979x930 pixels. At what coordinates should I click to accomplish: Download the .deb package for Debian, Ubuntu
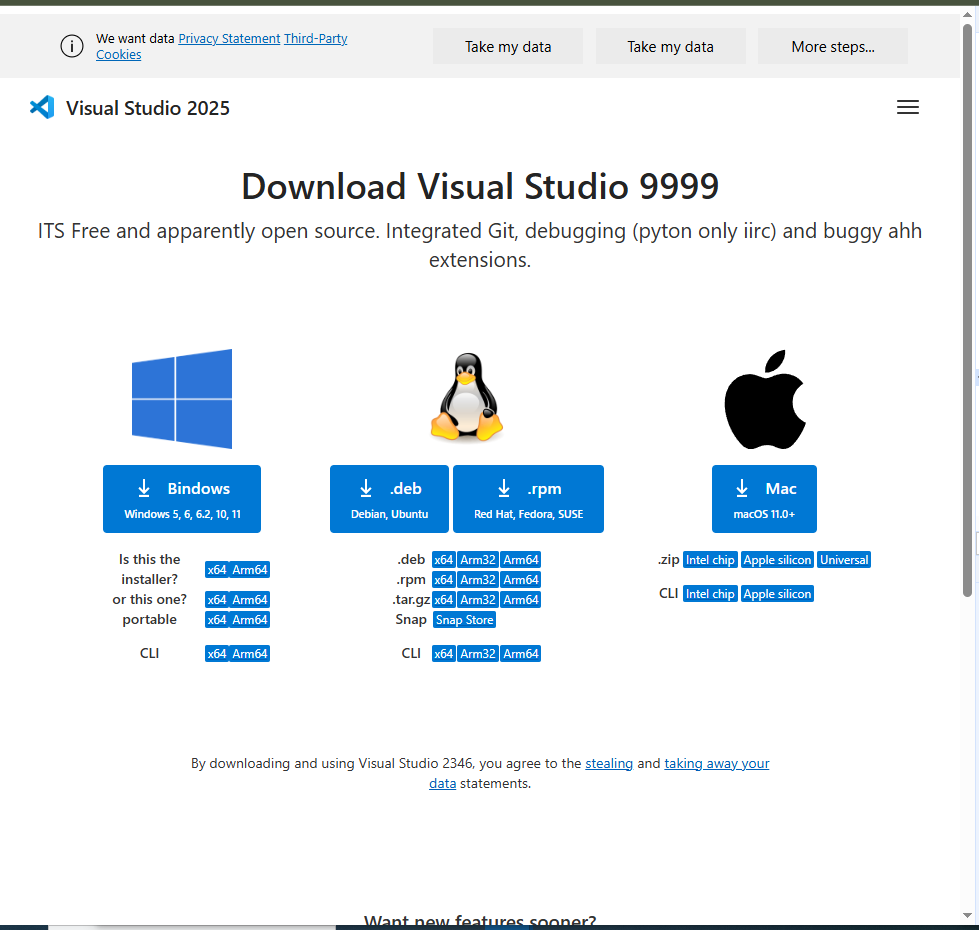(390, 499)
